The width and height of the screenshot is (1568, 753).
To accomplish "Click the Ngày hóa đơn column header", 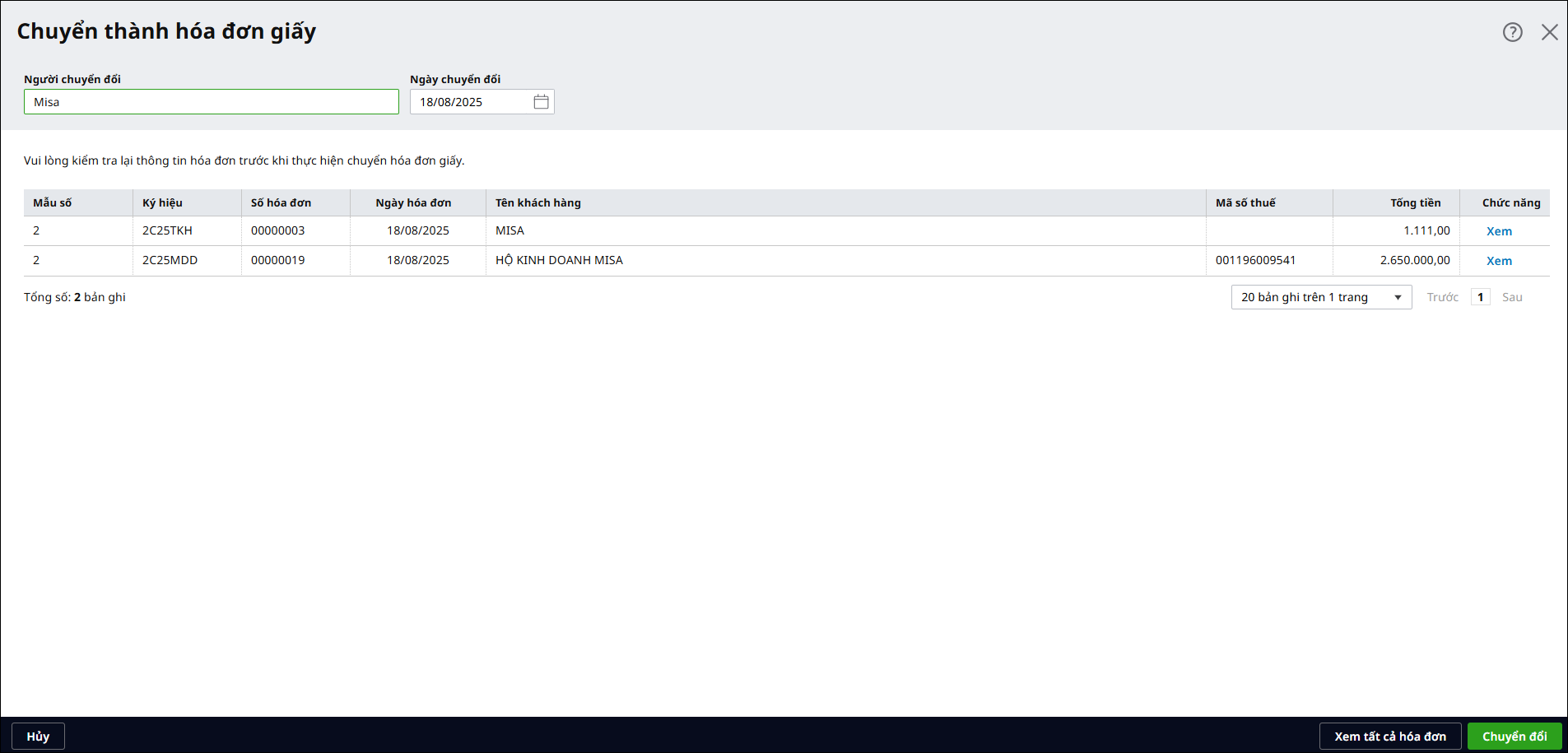I will pyautogui.click(x=418, y=202).
